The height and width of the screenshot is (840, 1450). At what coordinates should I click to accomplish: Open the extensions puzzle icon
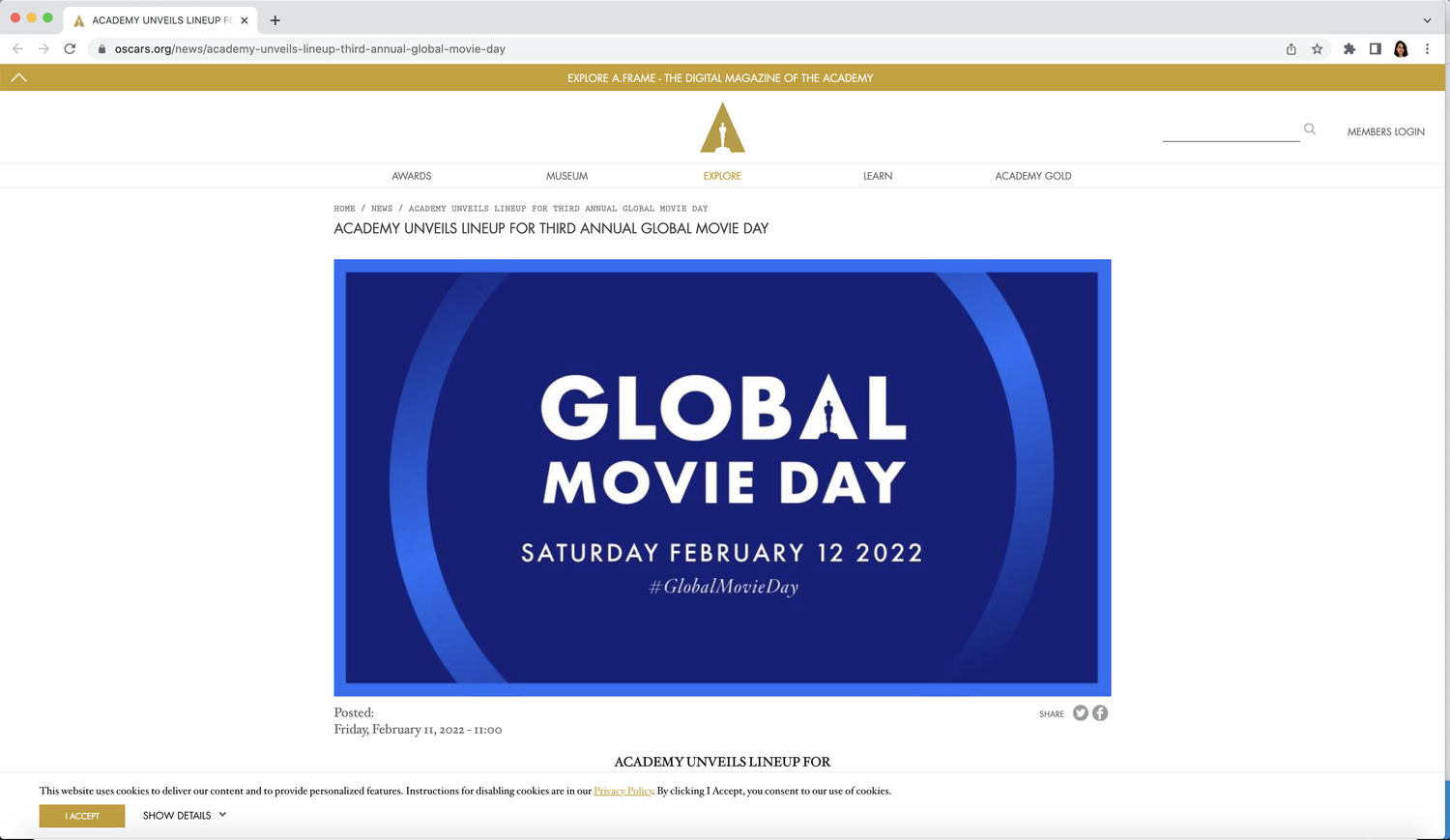tap(1349, 48)
